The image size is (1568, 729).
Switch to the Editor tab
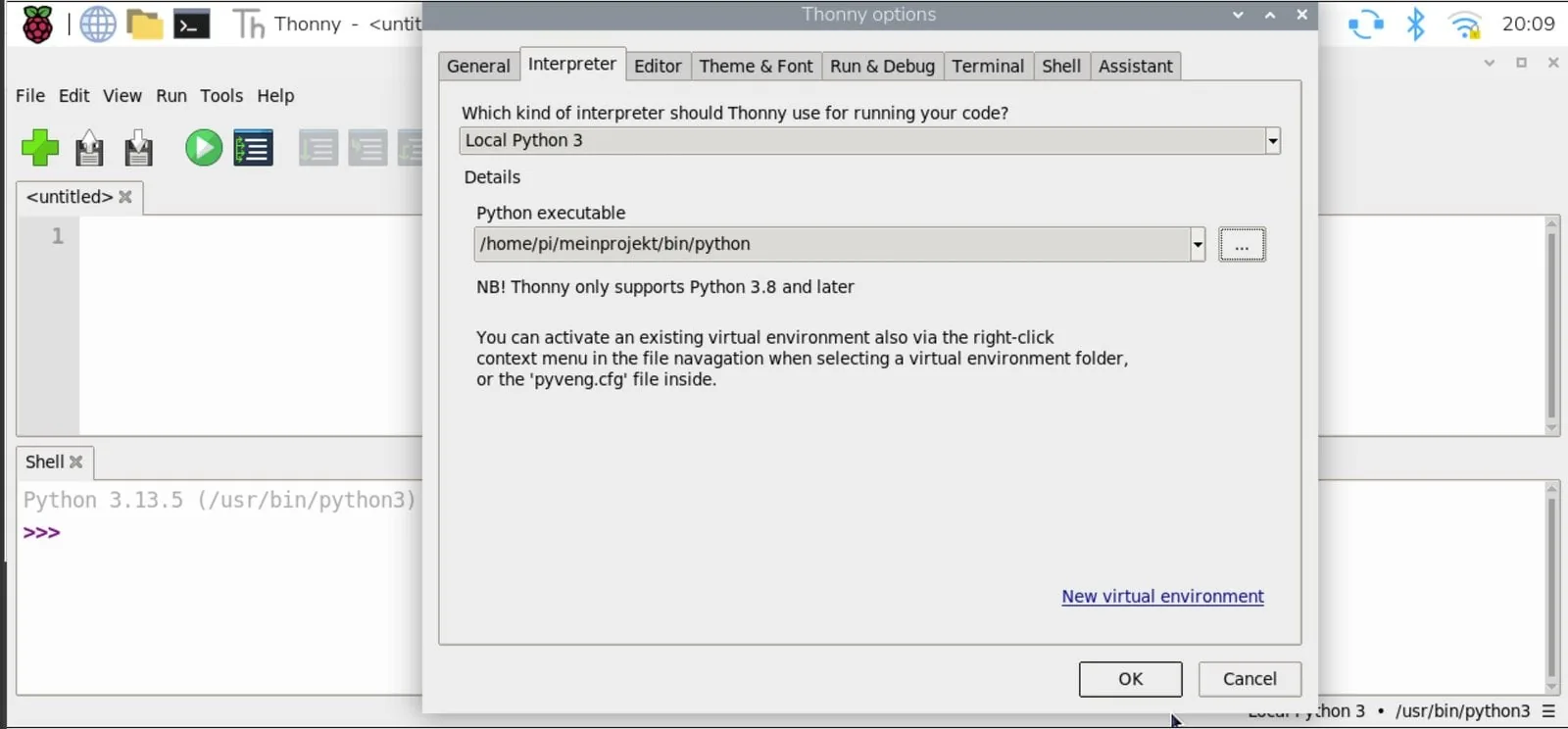[x=658, y=66]
